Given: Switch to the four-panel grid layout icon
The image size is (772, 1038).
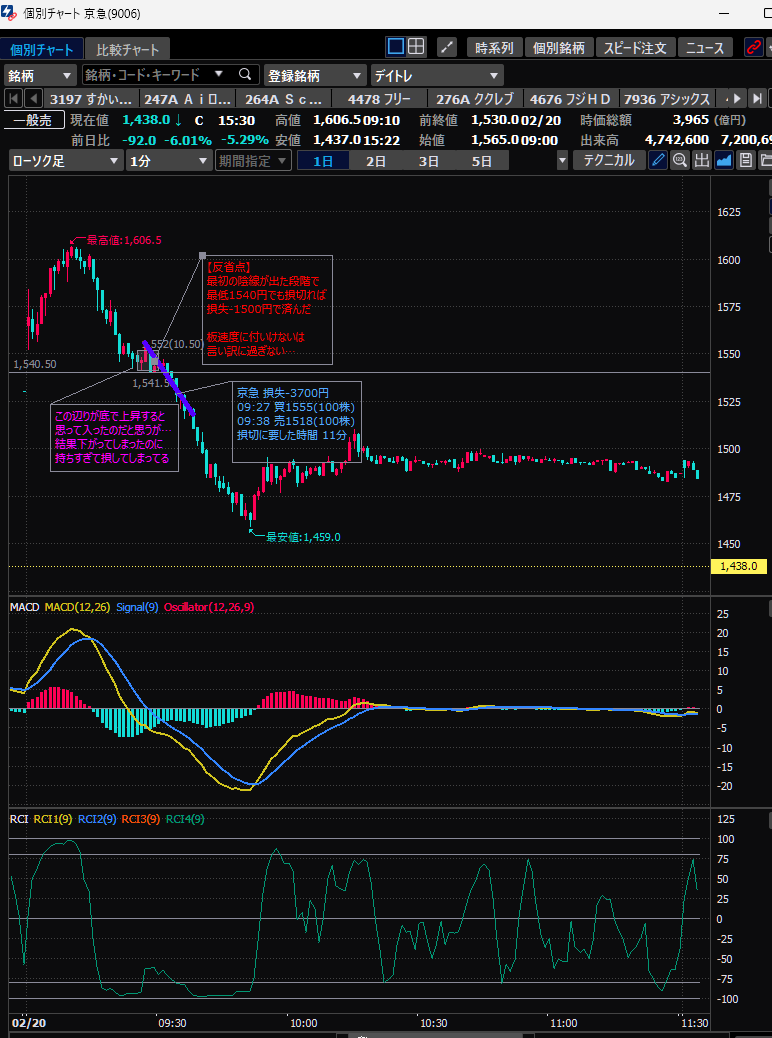Looking at the screenshot, I should coord(416,47).
